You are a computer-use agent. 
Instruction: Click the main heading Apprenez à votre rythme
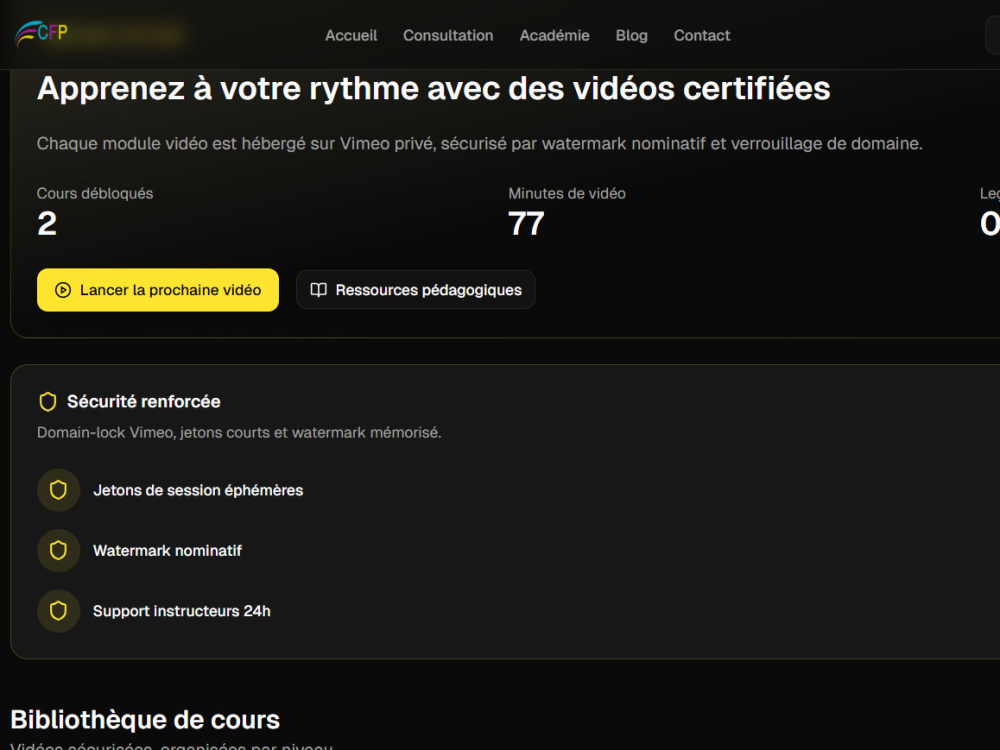coord(434,89)
